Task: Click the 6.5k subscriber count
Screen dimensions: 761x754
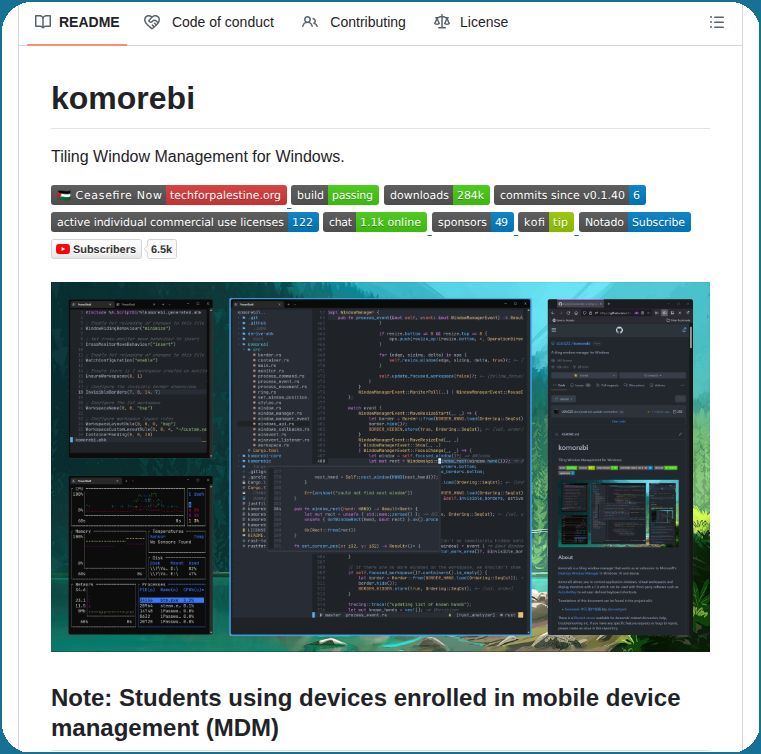Action: (162, 249)
